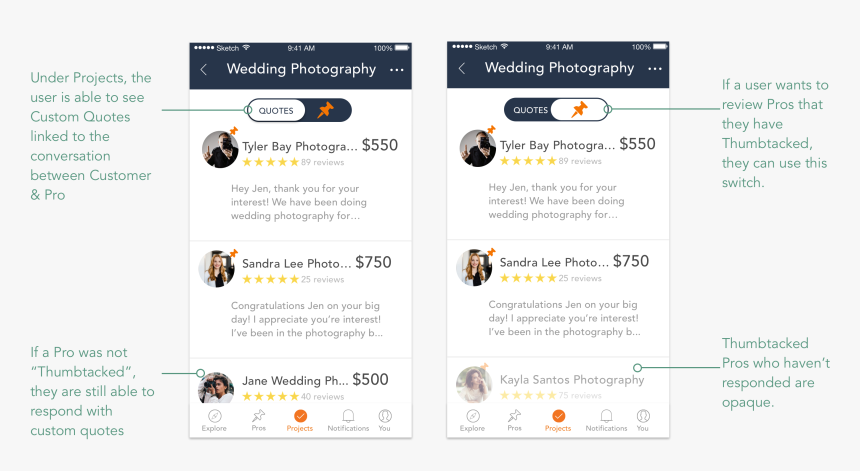Screen dimensions: 860x471
Task: Switch toggle to thumbtack side on left phone
Action: [327, 110]
